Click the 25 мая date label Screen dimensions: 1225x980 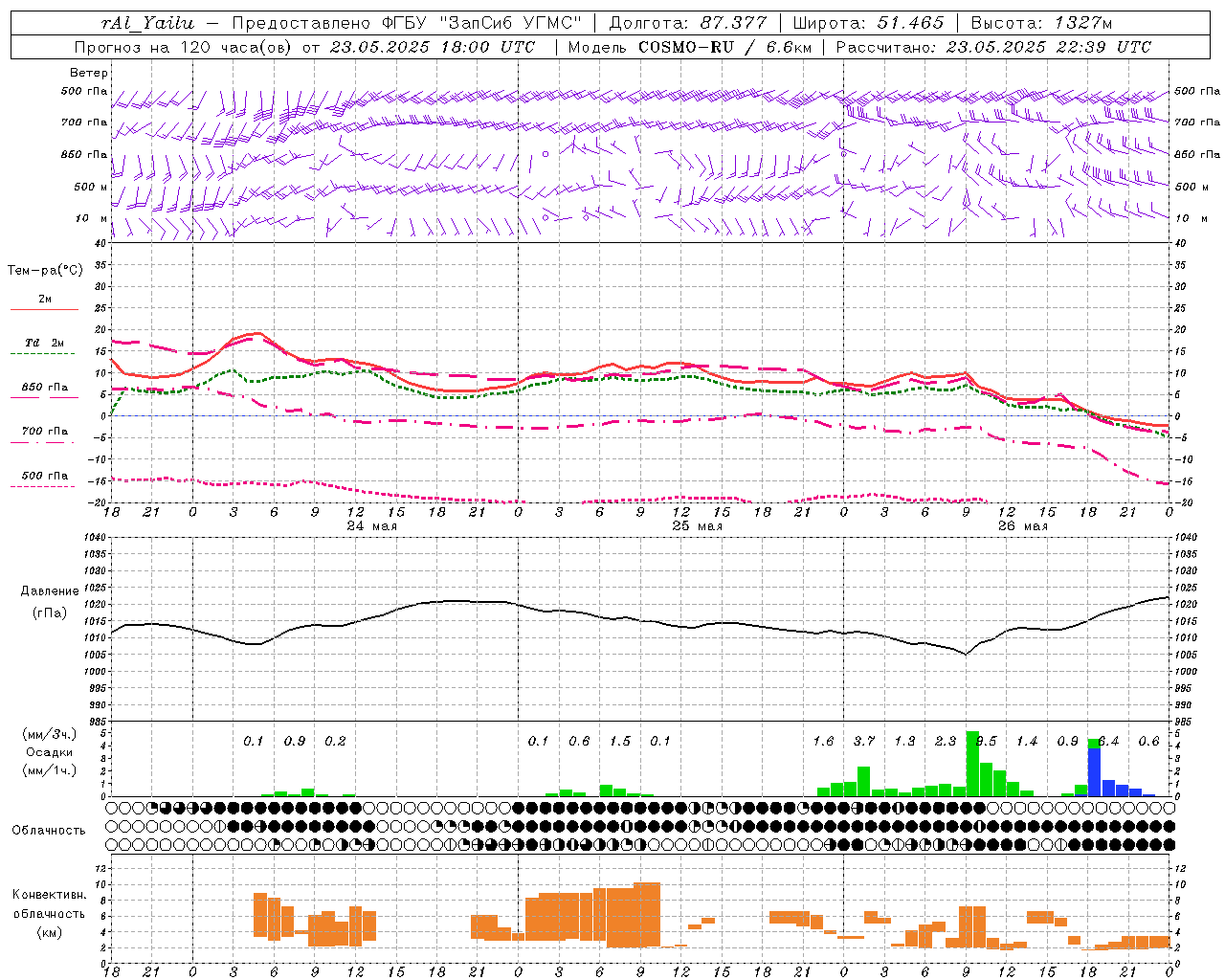(x=697, y=526)
